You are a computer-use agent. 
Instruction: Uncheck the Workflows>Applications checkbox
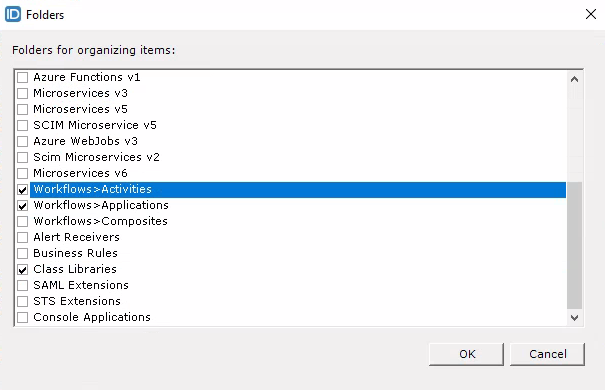tap(22, 206)
